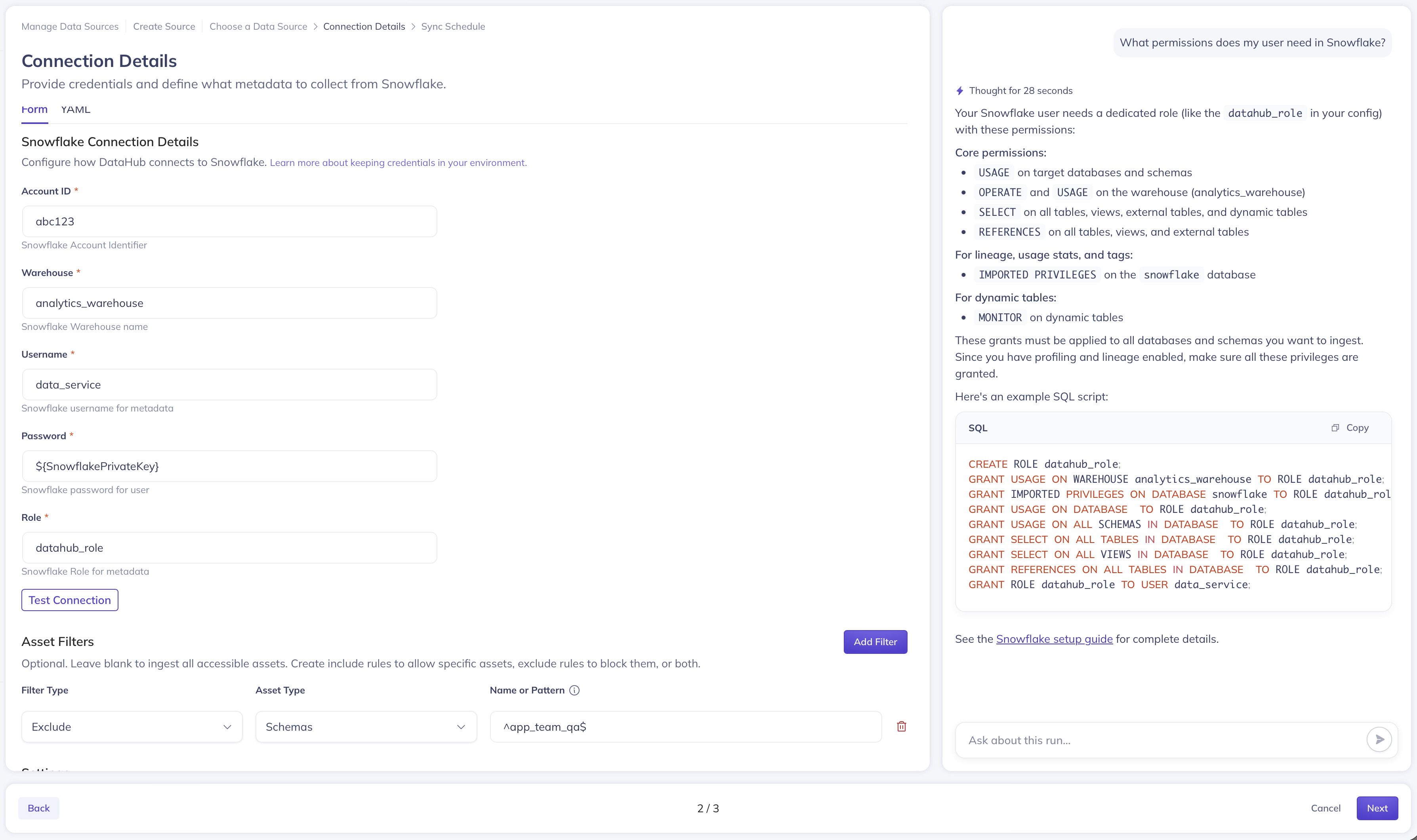The image size is (1417, 840).
Task: Open the Snowflake setup guide link
Action: 1054,638
